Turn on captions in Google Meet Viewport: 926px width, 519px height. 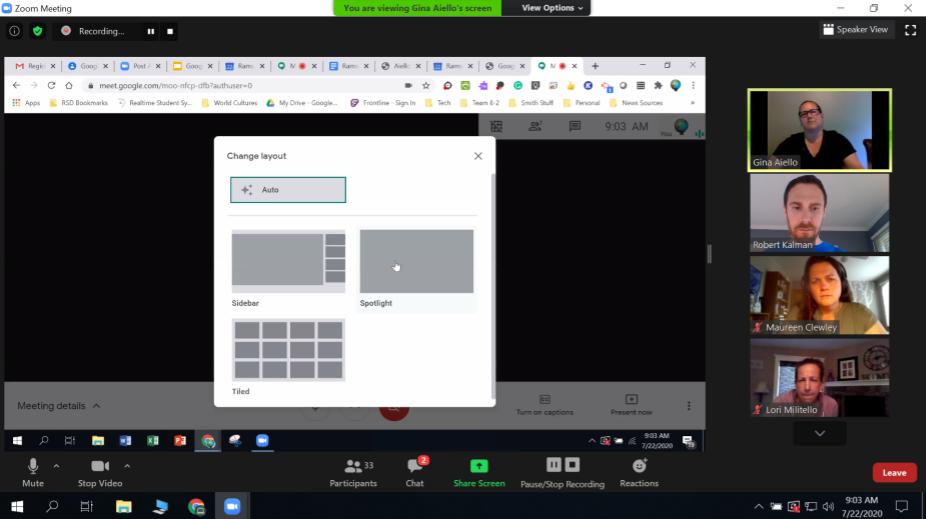(x=544, y=405)
